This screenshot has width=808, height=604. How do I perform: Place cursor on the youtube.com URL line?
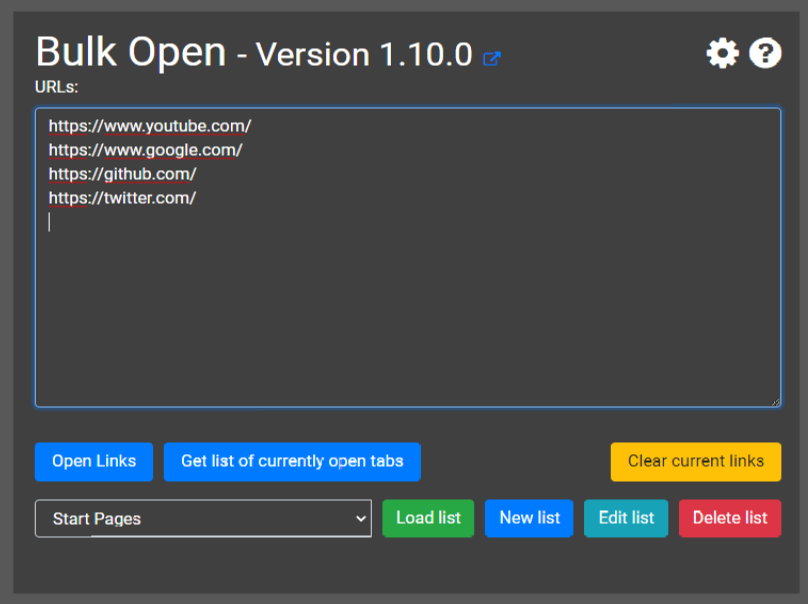150,126
